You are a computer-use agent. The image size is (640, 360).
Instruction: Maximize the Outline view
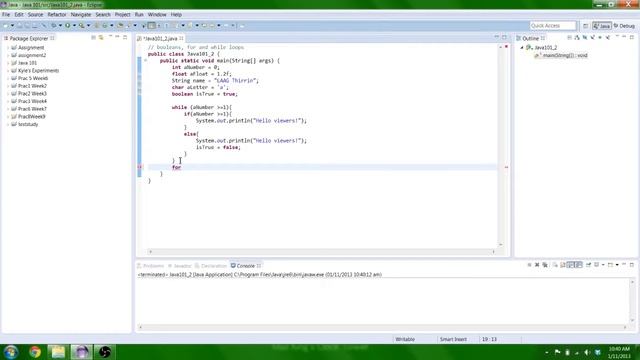(632, 37)
